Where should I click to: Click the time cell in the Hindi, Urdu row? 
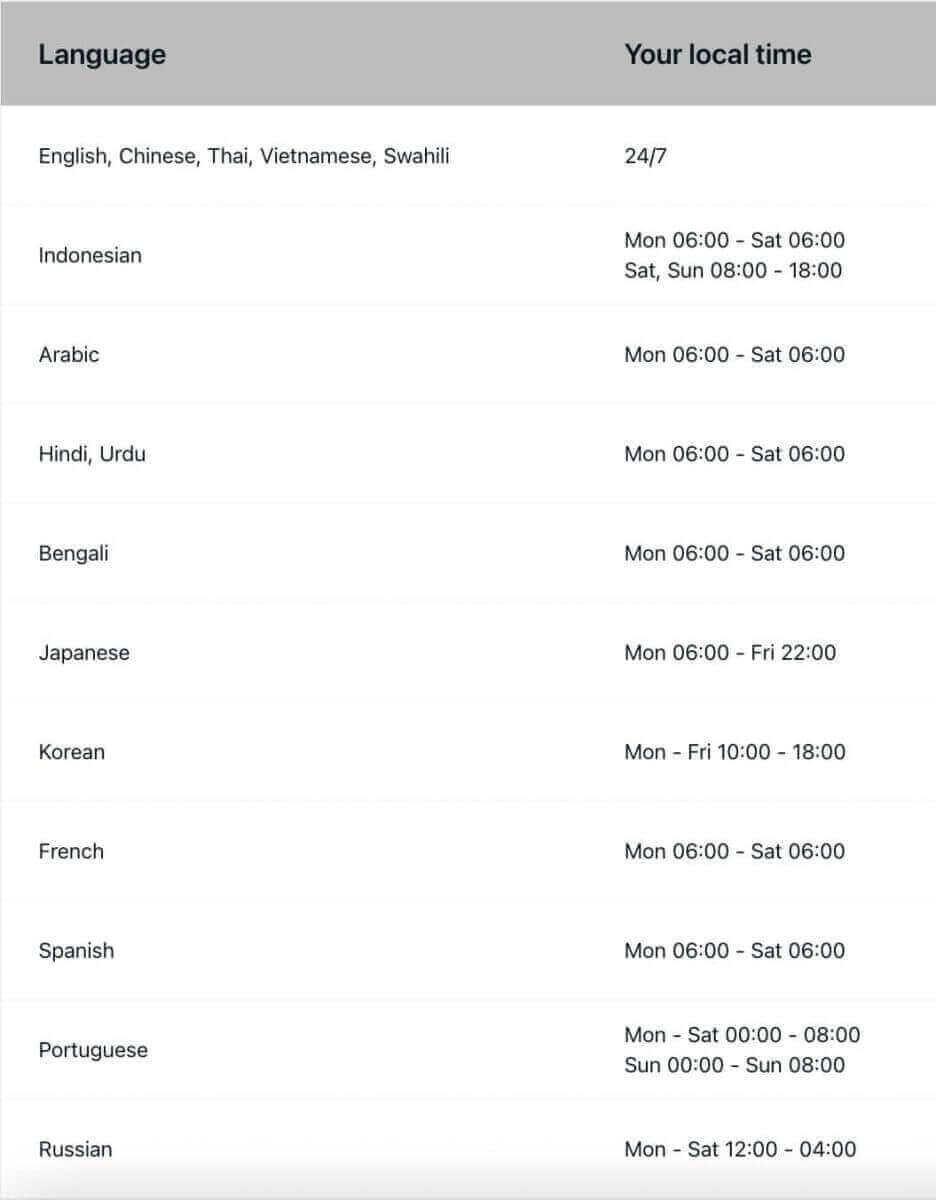[734, 454]
